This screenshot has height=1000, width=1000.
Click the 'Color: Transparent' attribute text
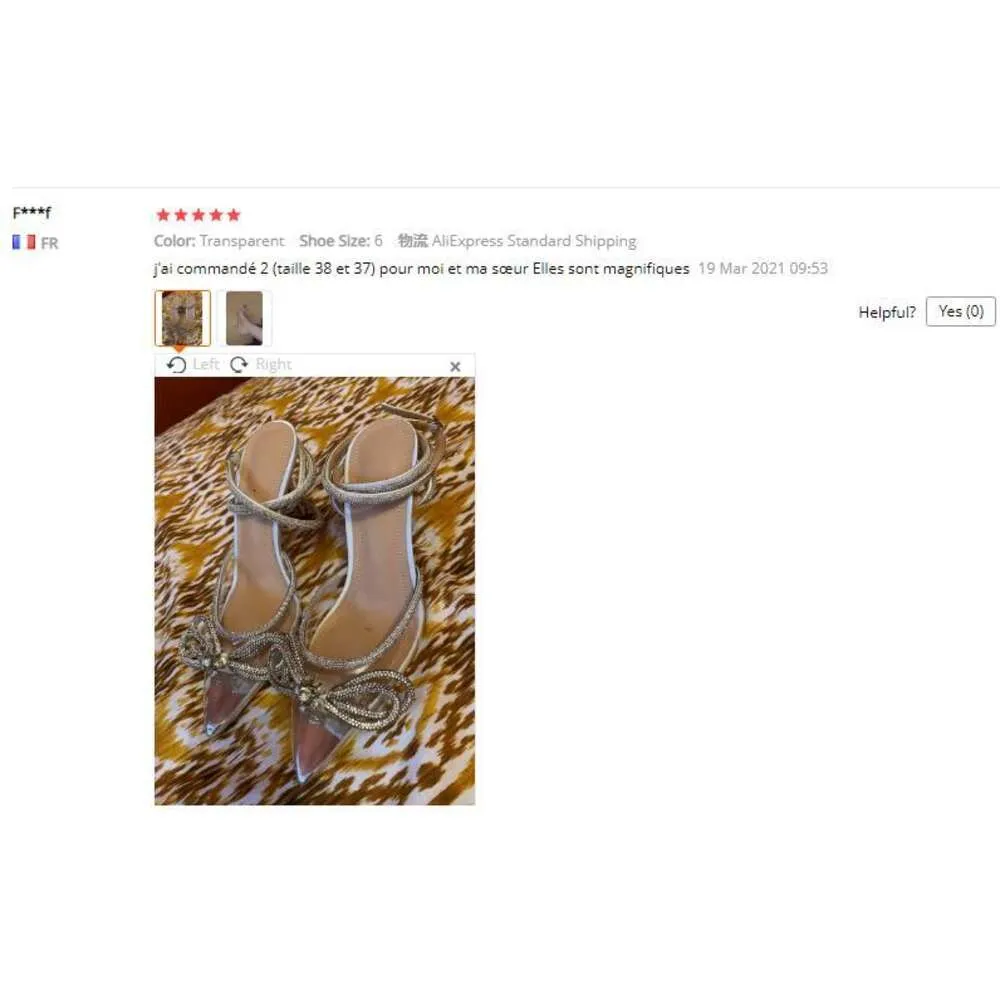219,241
